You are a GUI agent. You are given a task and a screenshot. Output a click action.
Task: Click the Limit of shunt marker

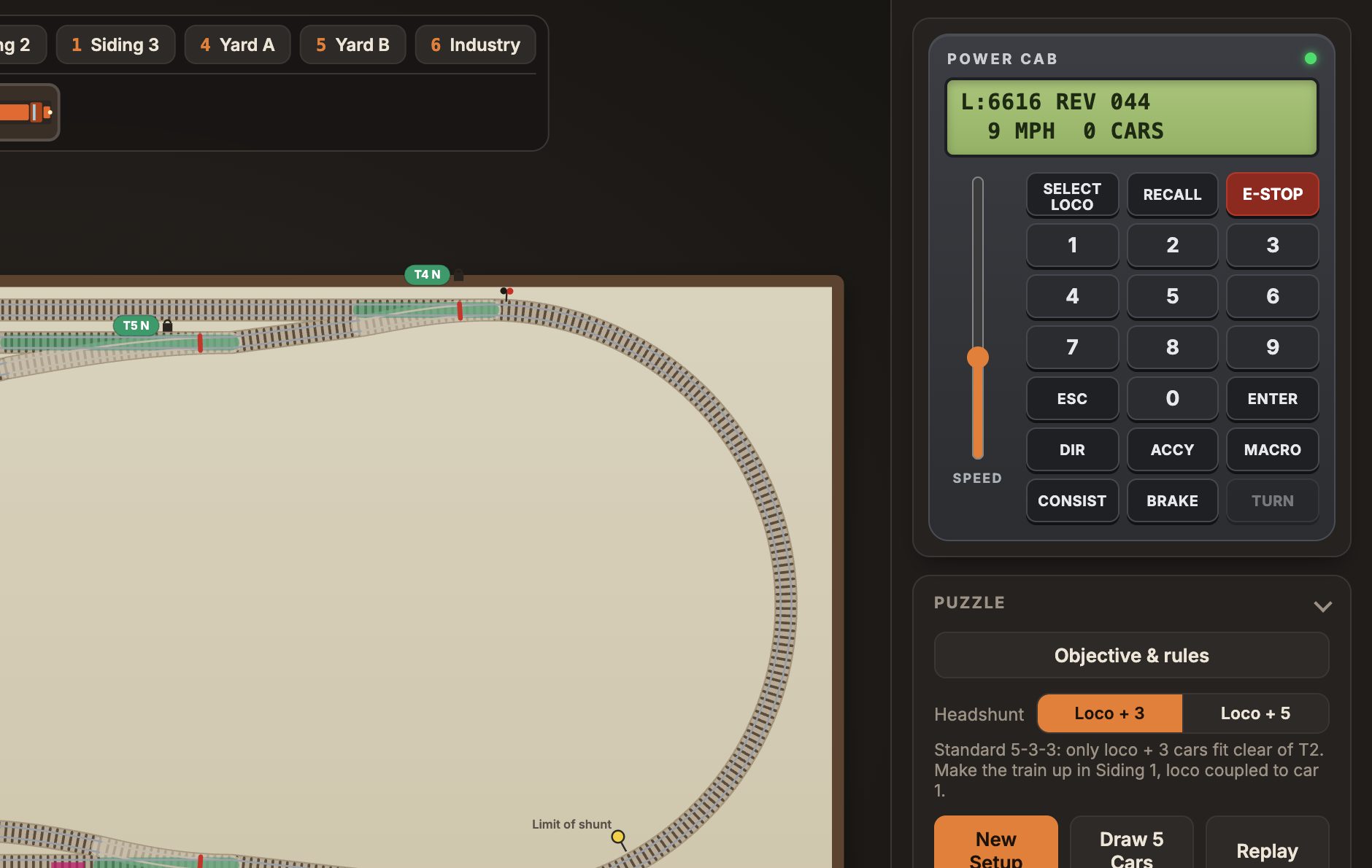pos(618,837)
